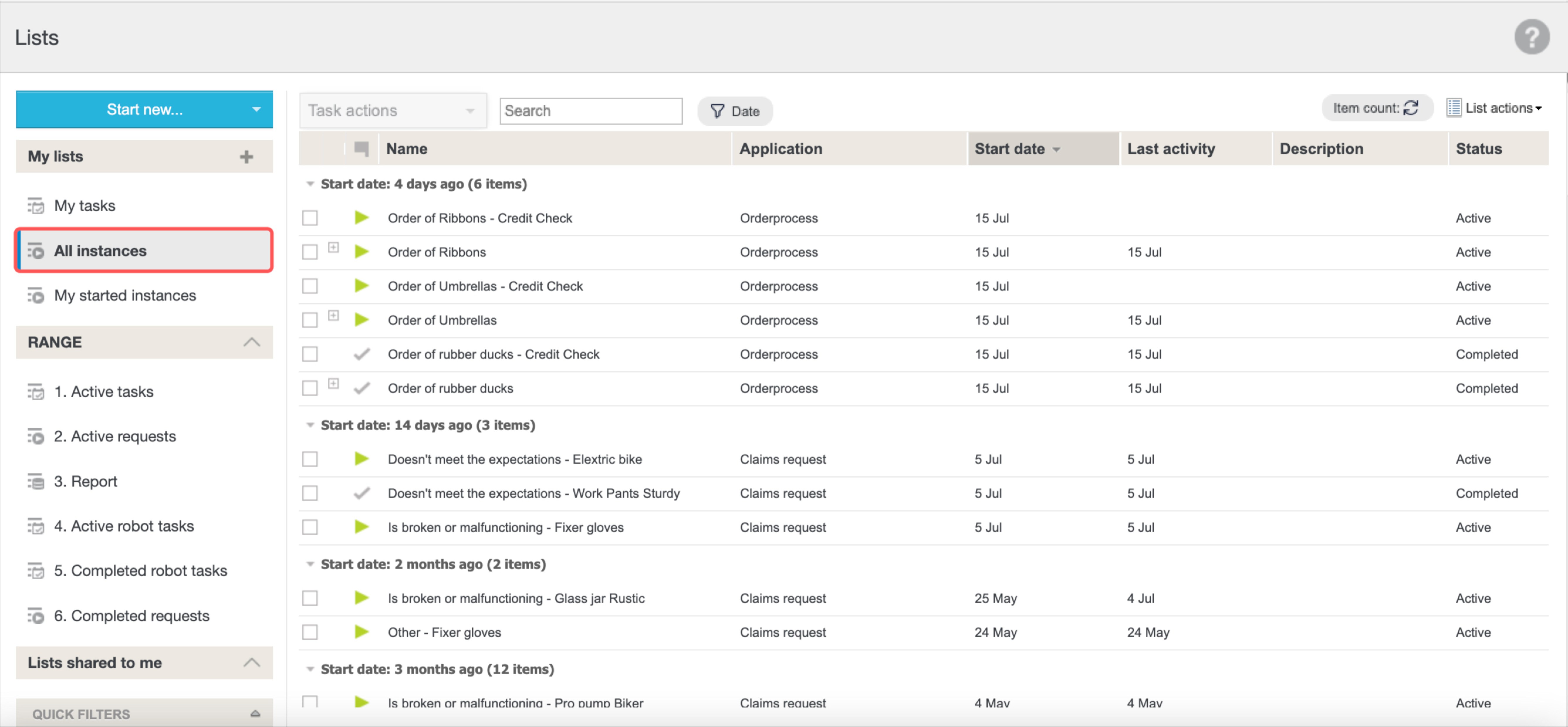Click the checkmark icon for Order of rubber ducks
This screenshot has height=727, width=1568.
point(361,388)
